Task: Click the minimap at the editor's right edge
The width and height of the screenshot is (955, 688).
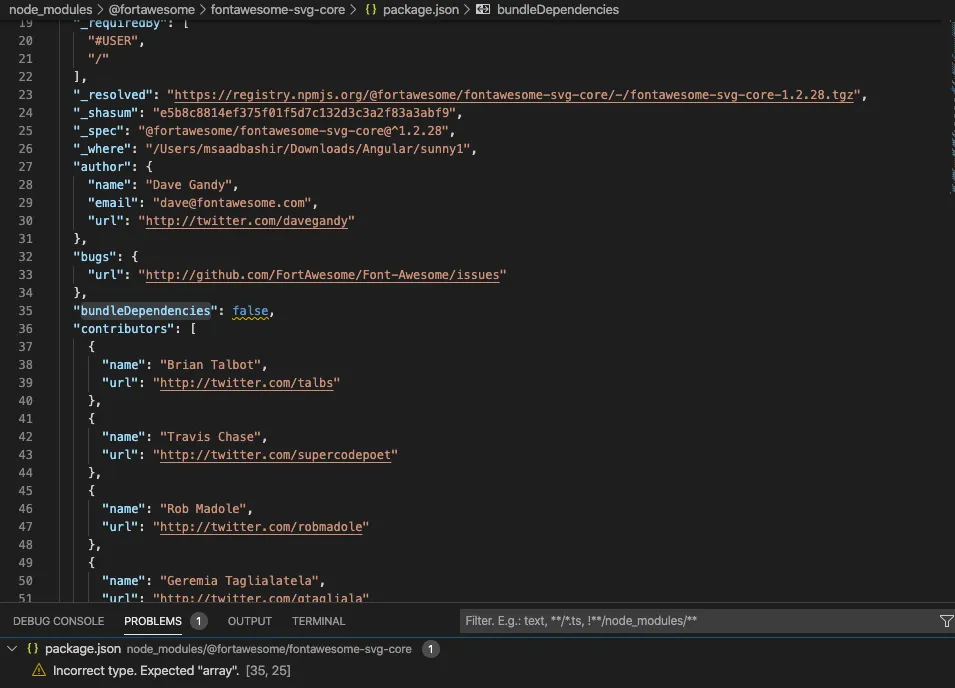Action: pyautogui.click(x=952, y=107)
